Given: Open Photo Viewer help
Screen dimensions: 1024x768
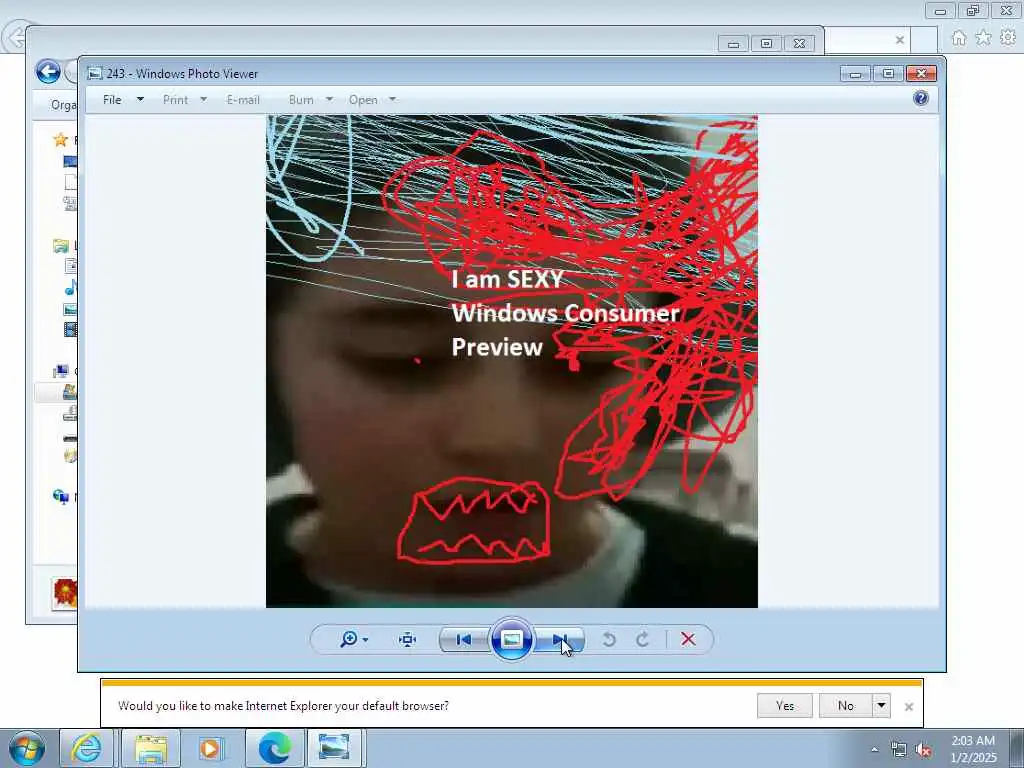Looking at the screenshot, I should pyautogui.click(x=921, y=99).
